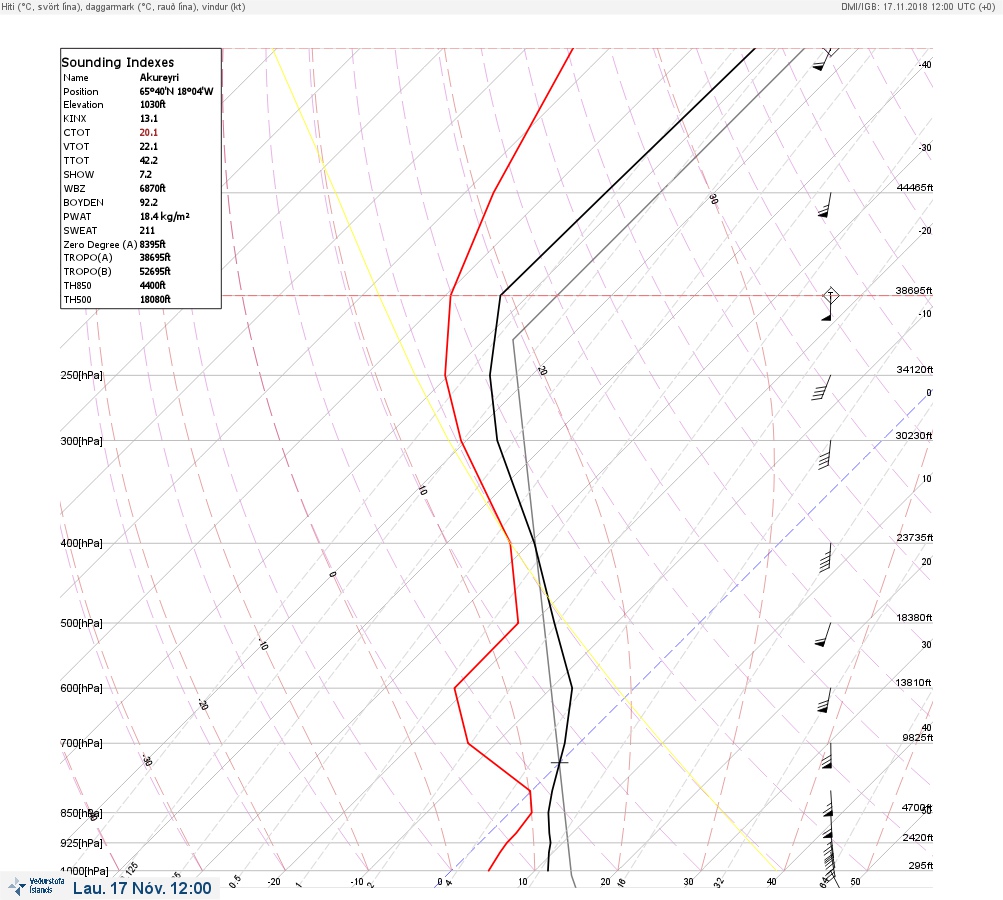
Task: Click the TH850 value '4400ft'
Action: (x=153, y=285)
